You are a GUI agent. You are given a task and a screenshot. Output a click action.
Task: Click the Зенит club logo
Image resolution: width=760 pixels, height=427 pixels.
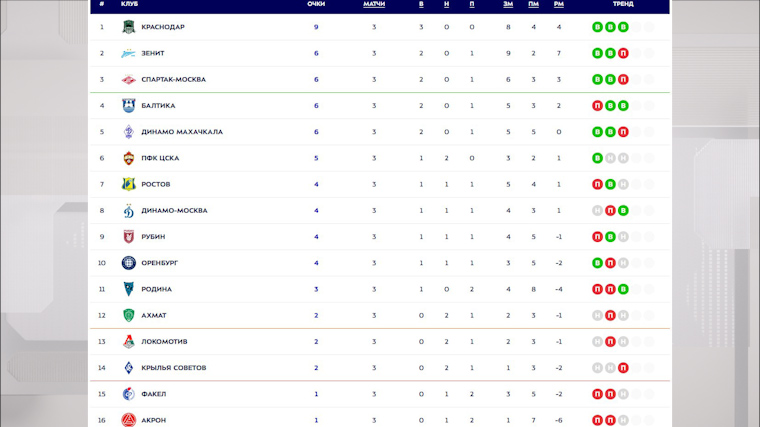[128, 53]
